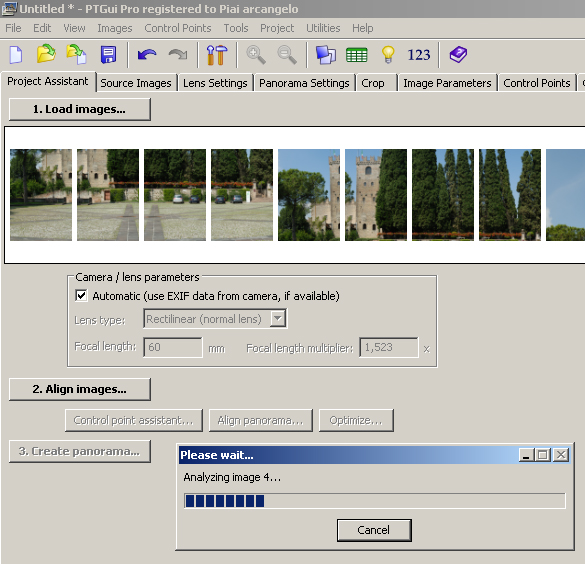Select the first castle courtyard thumbnail
Screen dimensions: 585x564
[x=41, y=195]
